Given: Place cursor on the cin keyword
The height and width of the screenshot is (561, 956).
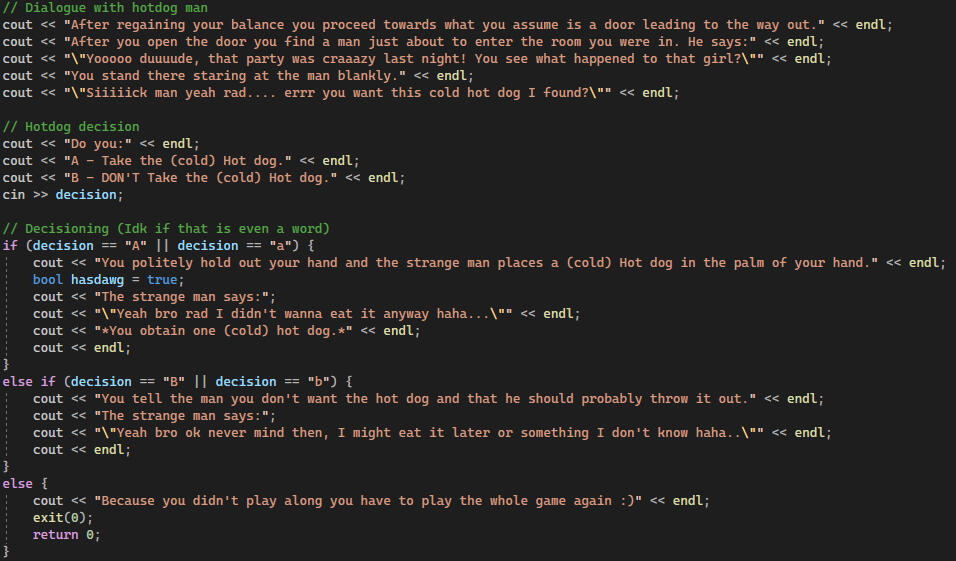Looking at the screenshot, I should tap(14, 194).
